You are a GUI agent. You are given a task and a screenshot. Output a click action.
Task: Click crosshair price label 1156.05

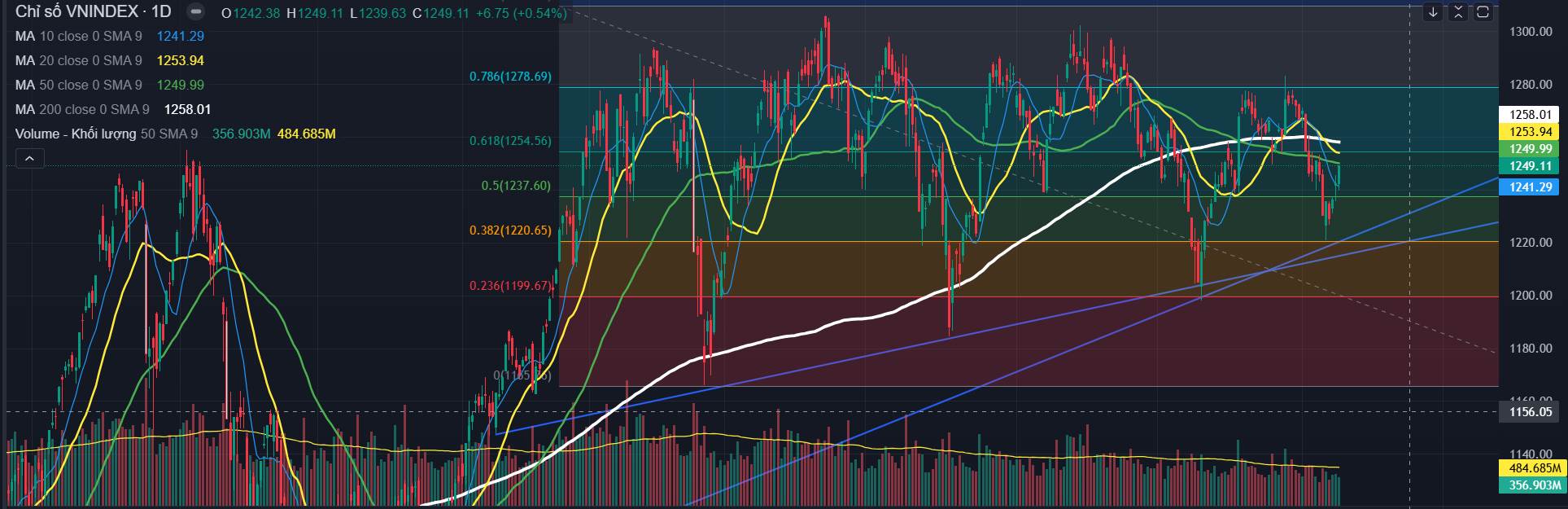pos(1531,412)
